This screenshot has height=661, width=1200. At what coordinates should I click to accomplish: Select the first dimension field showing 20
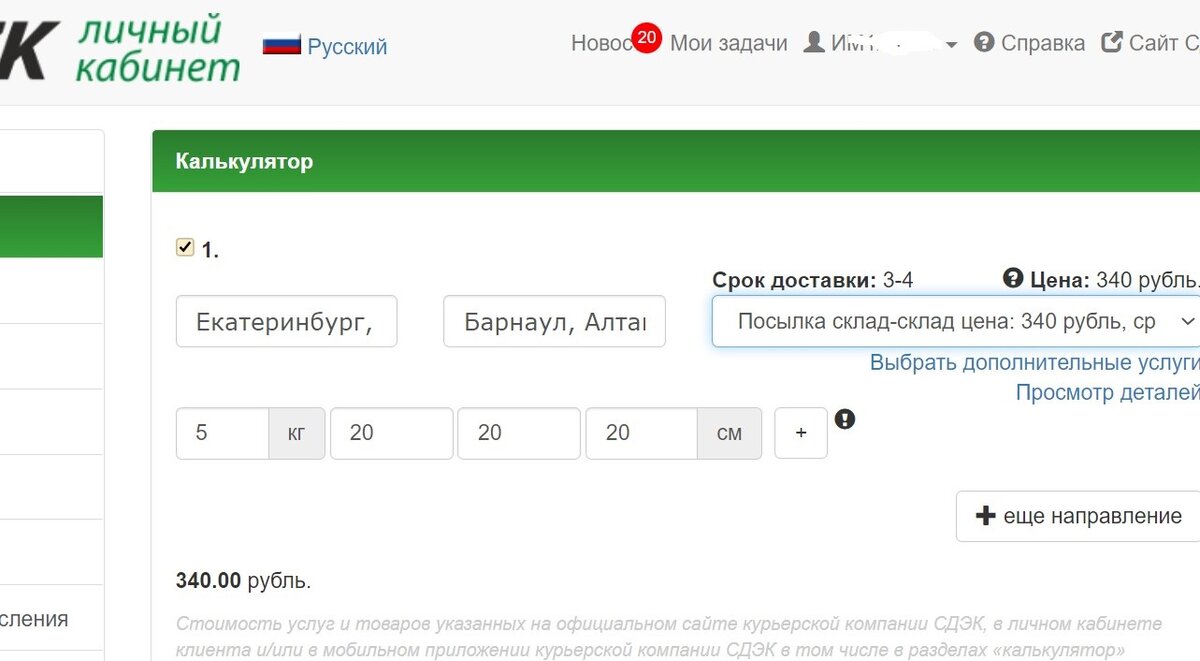pos(391,433)
